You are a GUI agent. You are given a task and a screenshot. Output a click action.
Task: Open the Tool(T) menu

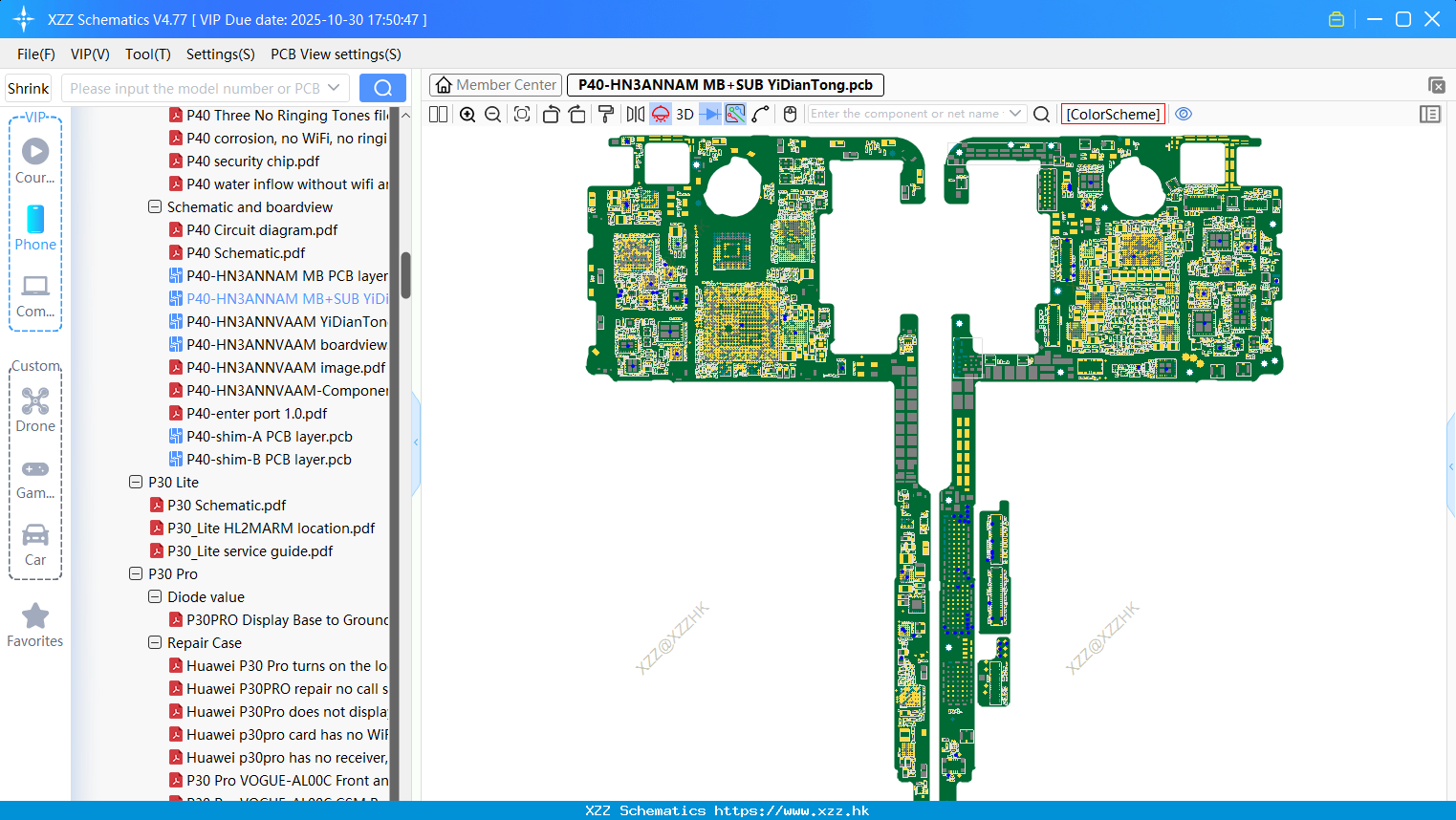pyautogui.click(x=148, y=54)
